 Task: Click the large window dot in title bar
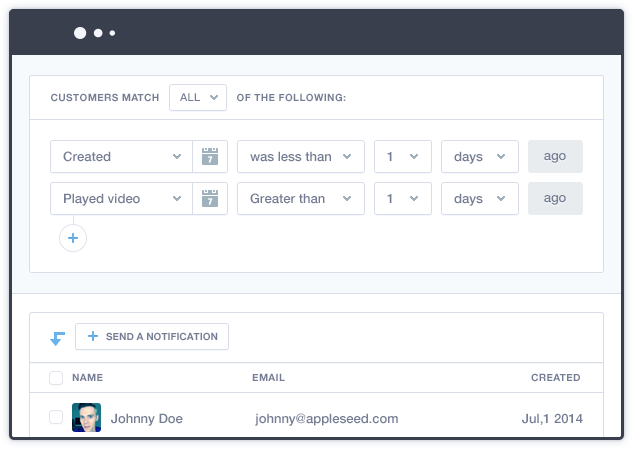click(80, 33)
